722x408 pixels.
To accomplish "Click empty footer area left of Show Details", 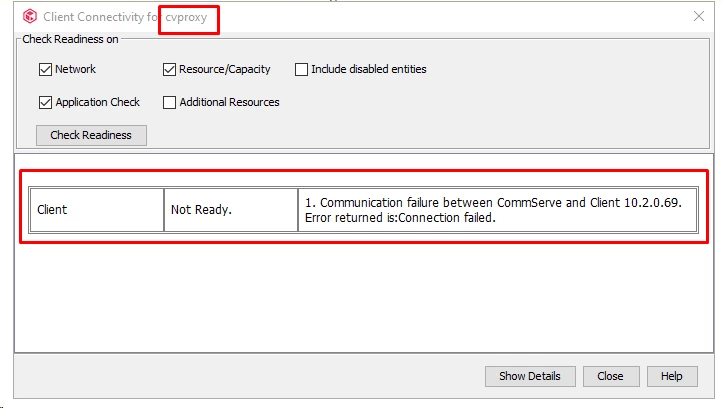I will [250, 376].
